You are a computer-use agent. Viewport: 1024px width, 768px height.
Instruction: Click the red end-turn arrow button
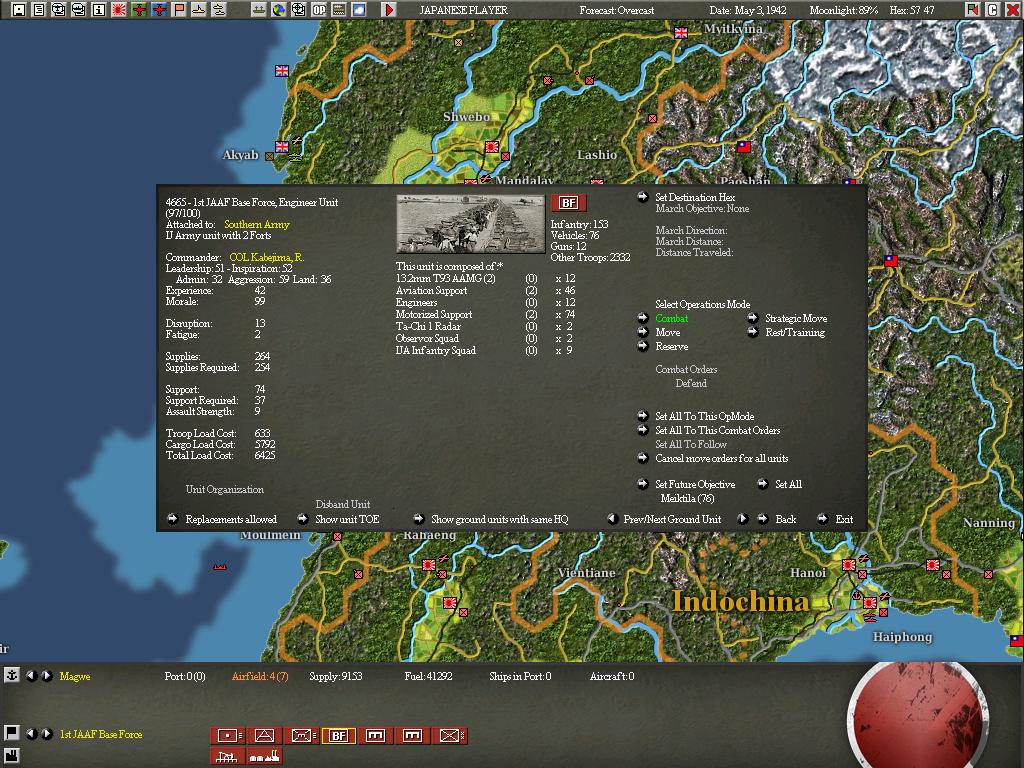pyautogui.click(x=389, y=9)
